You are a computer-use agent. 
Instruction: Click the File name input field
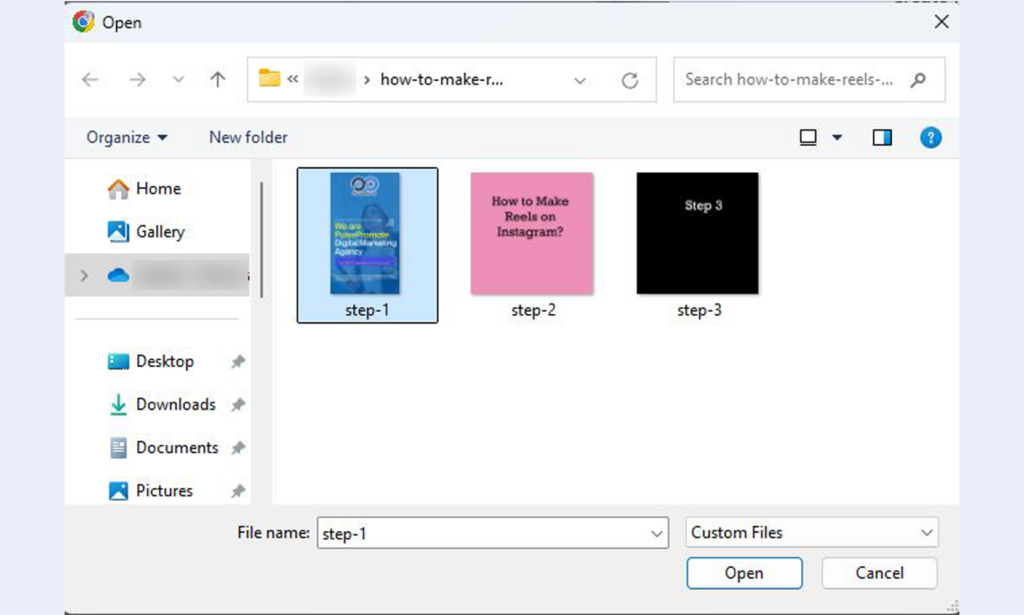tap(482, 534)
